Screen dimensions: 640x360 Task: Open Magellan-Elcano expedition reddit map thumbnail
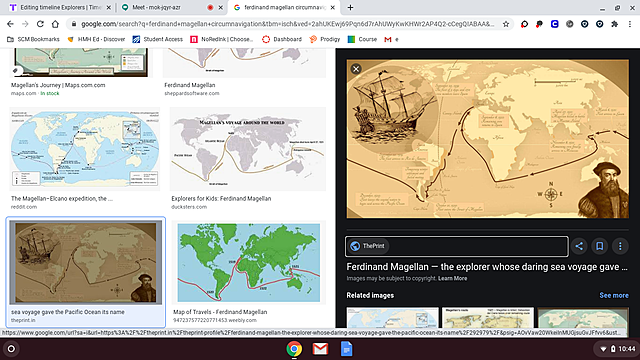[84, 149]
